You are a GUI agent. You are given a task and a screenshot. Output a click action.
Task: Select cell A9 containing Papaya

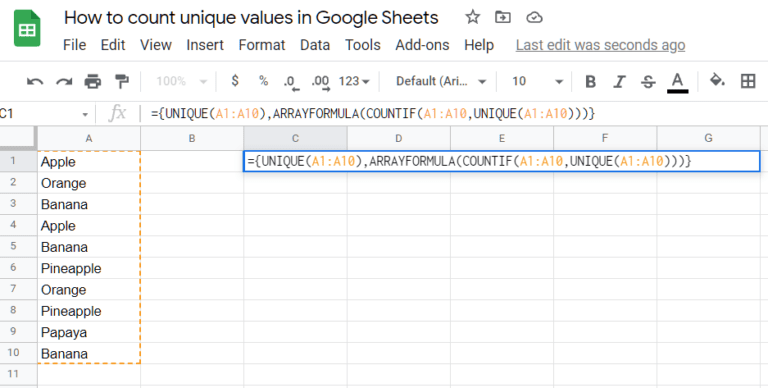(89, 332)
